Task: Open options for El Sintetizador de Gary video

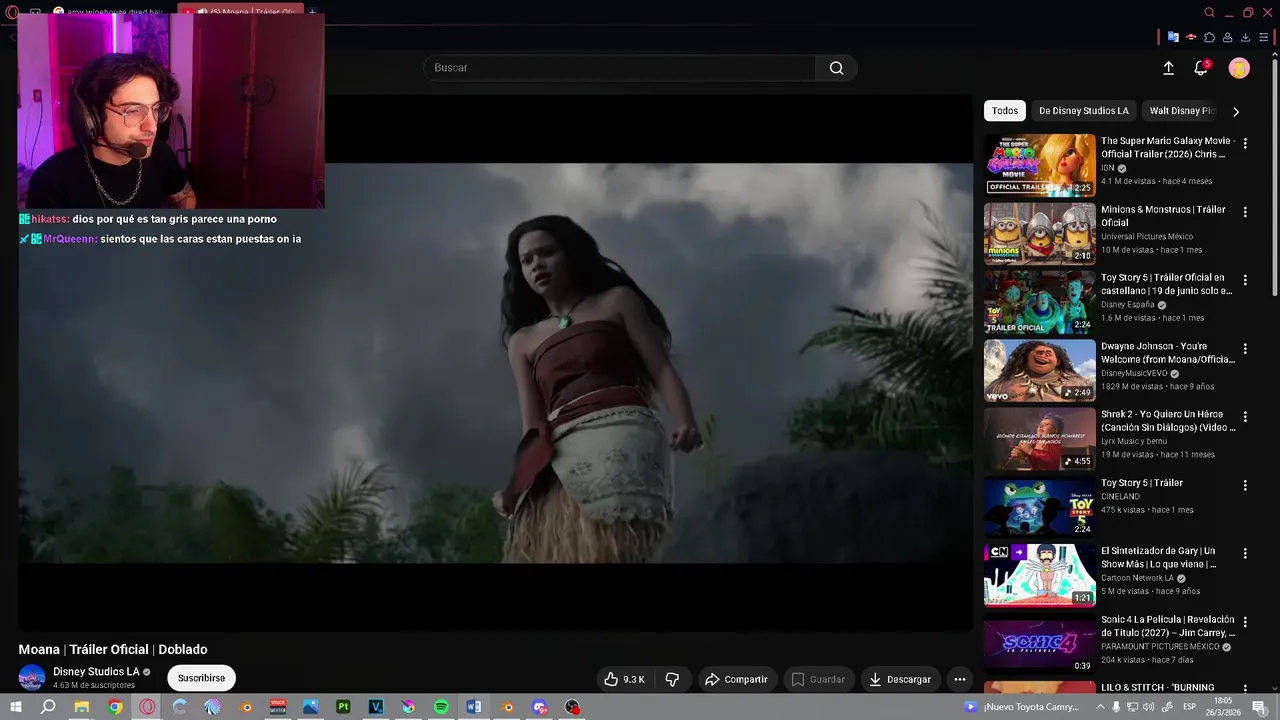Action: point(1245,553)
